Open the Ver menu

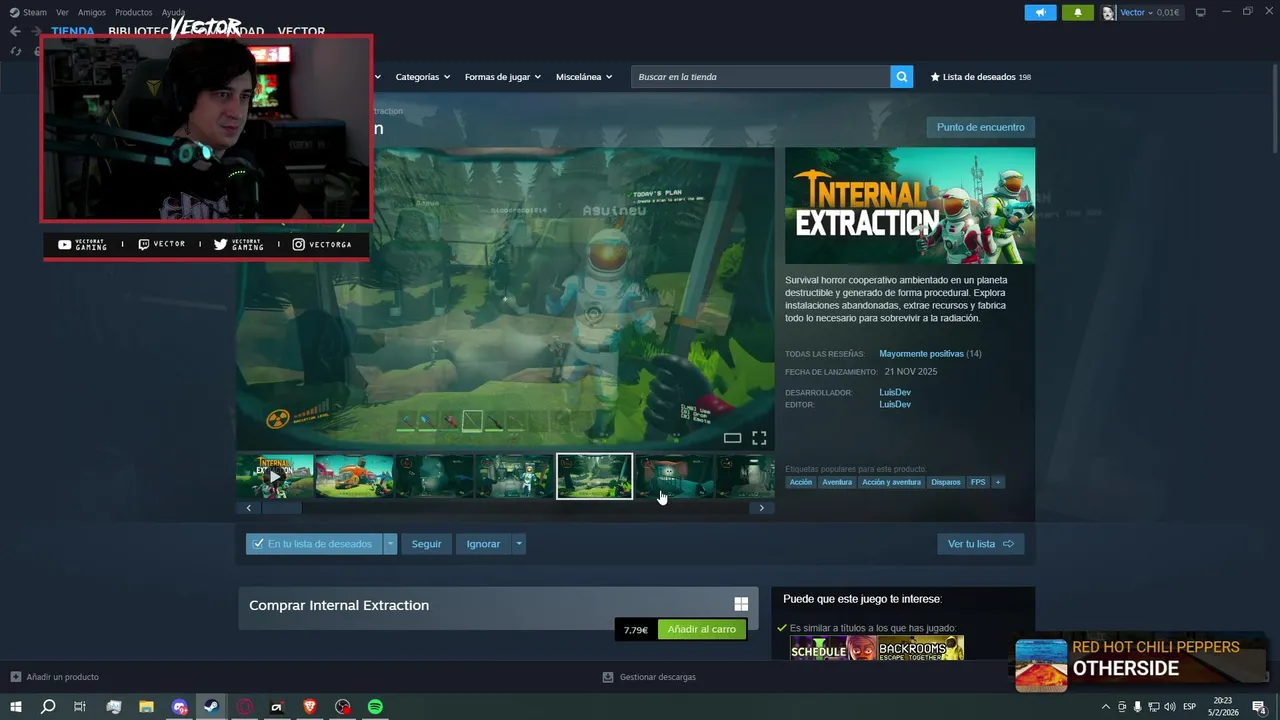point(62,12)
